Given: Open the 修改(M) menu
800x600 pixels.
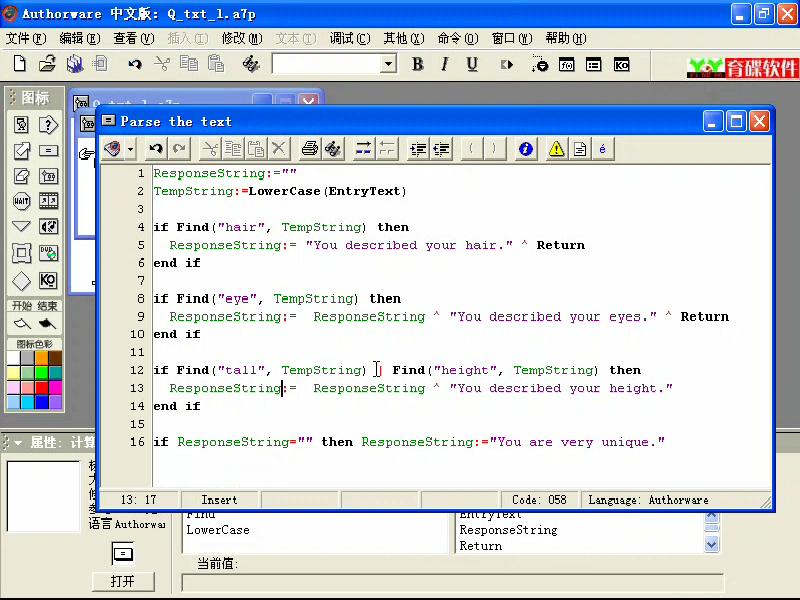Looking at the screenshot, I should [242, 38].
